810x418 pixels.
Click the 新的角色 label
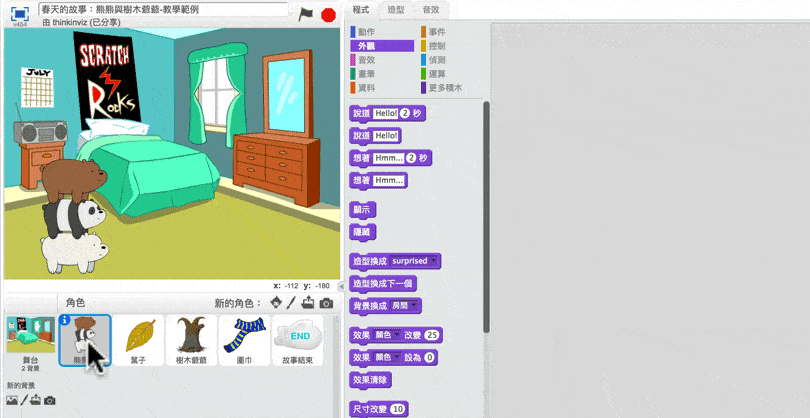coord(238,303)
